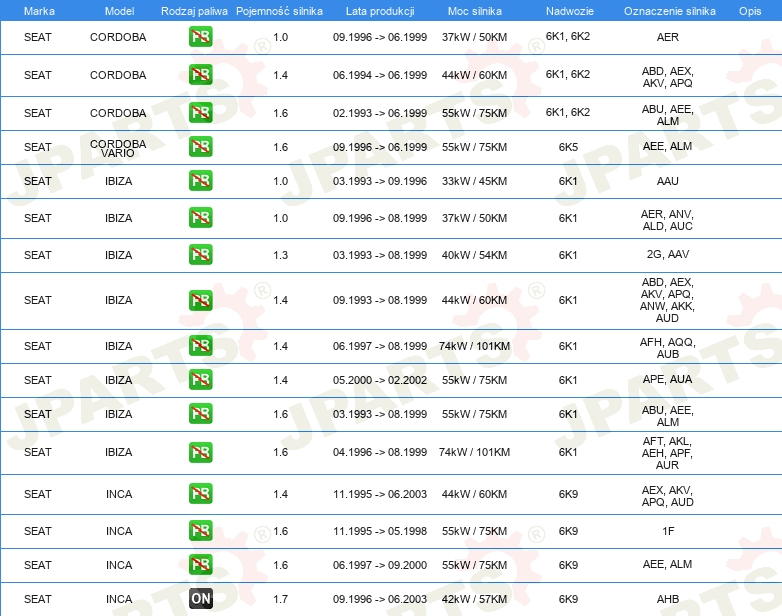782x616 pixels.
Task: Click the petrol icon in Cordoba Vario row
Action: [x=200, y=147]
